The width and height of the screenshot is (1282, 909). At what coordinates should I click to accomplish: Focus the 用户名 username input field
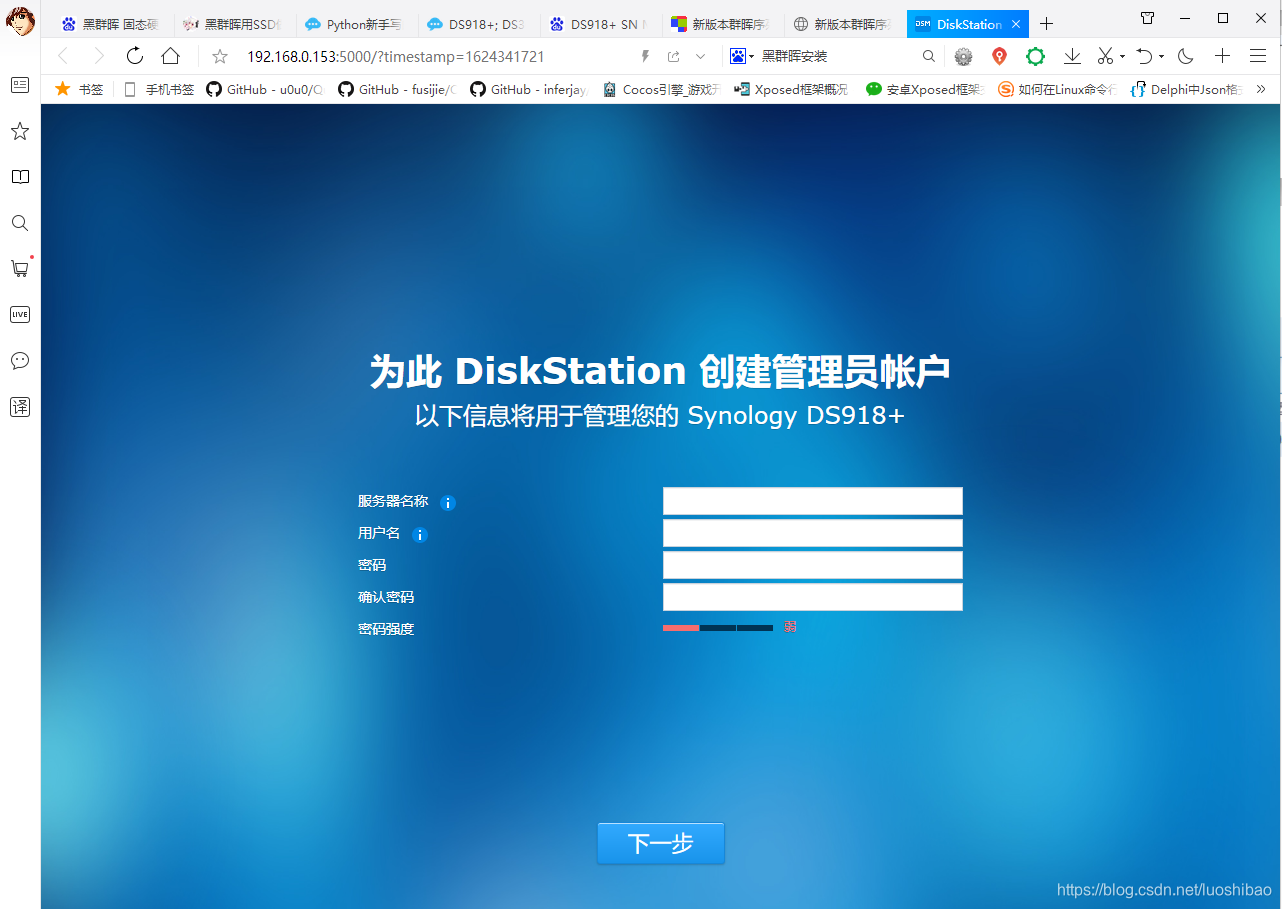[812, 533]
